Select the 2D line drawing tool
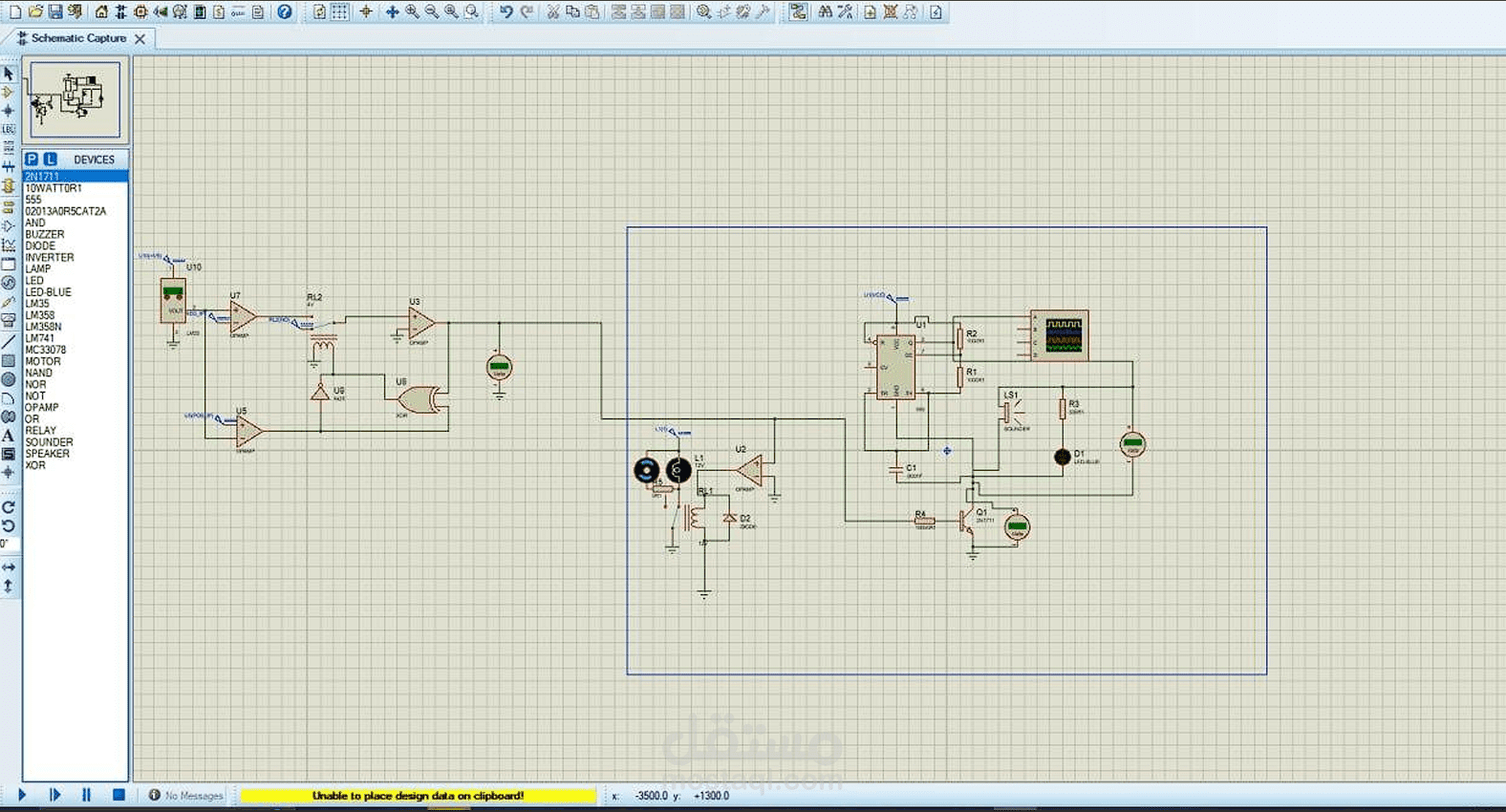This screenshot has width=1506, height=812. 9,341
